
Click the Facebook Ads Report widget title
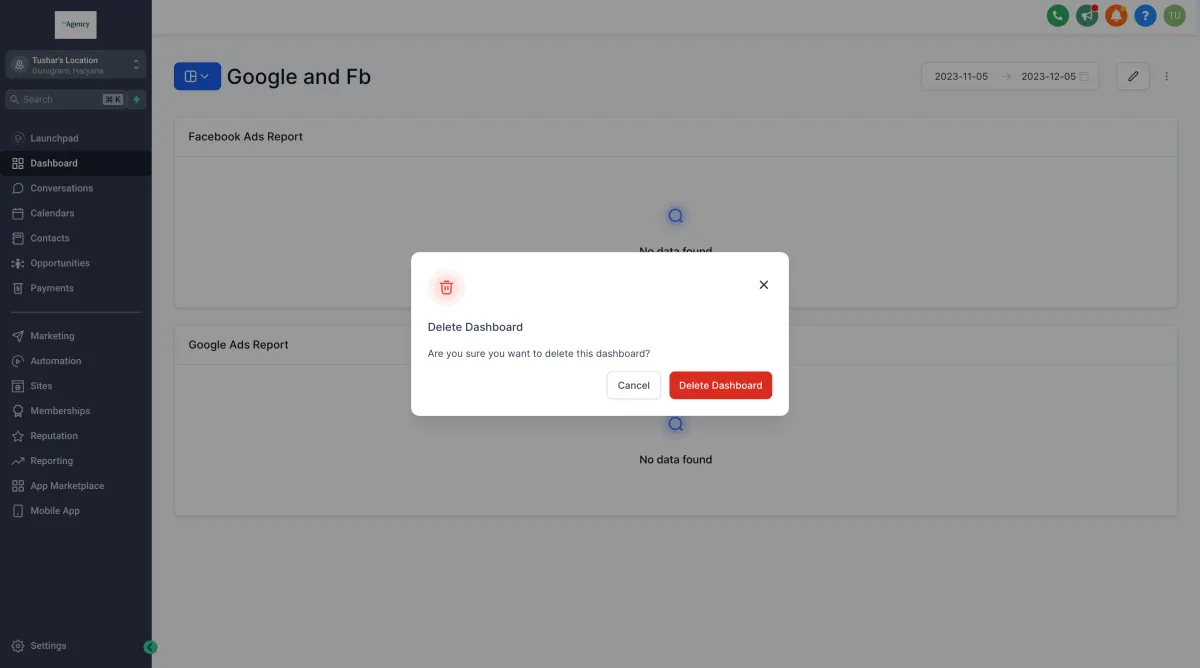[245, 137]
